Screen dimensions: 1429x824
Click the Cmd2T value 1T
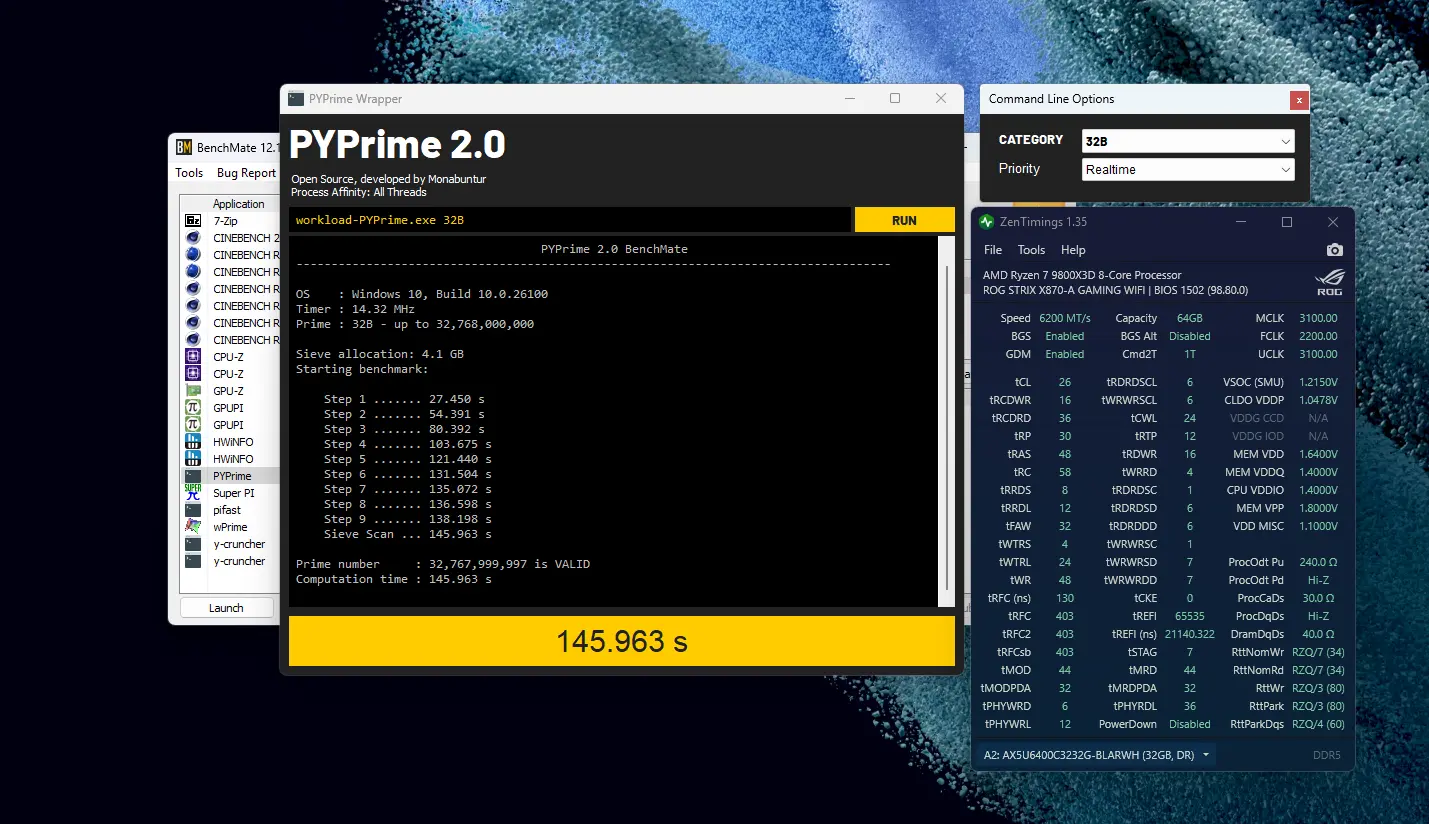[1190, 354]
